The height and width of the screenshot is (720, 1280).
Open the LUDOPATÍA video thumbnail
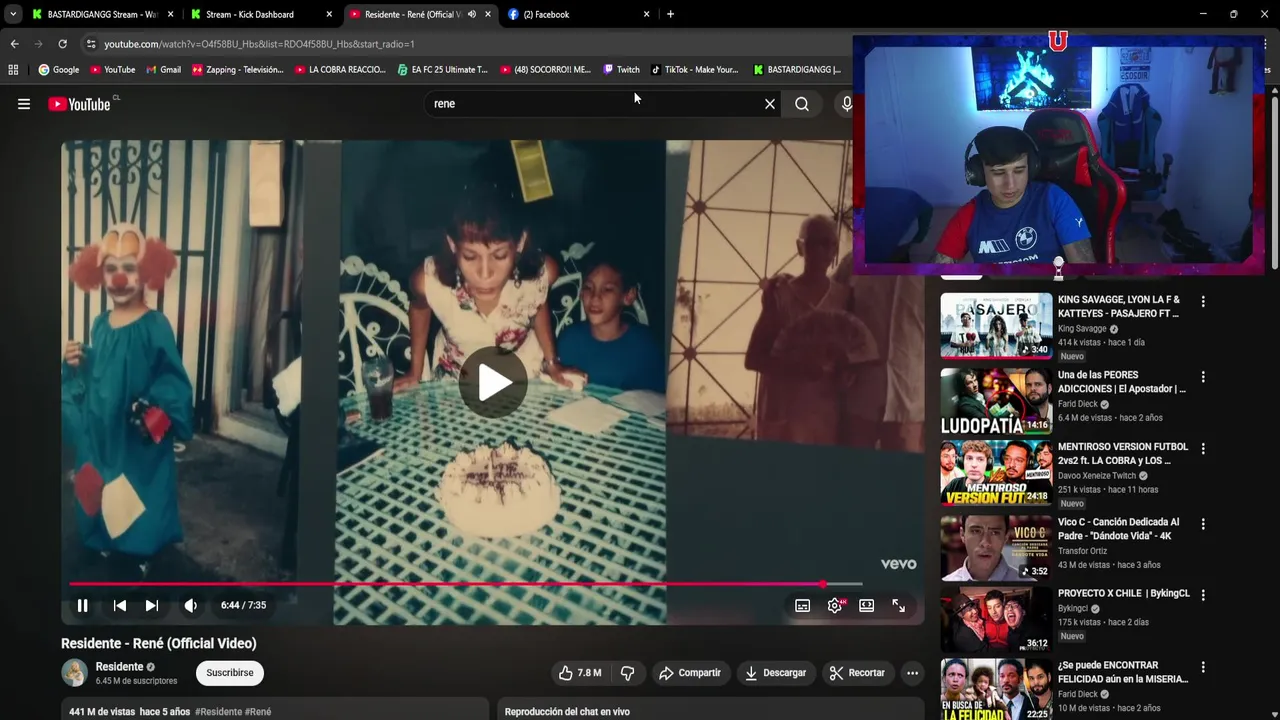tap(996, 401)
